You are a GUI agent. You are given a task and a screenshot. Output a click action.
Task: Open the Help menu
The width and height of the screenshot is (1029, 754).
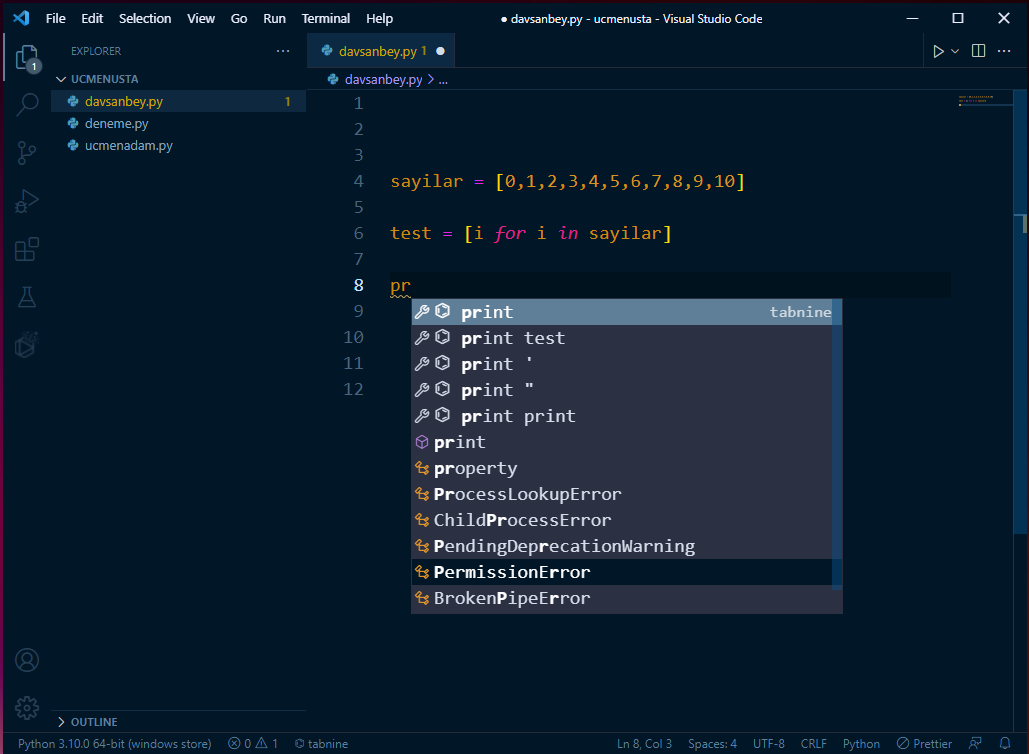(379, 18)
